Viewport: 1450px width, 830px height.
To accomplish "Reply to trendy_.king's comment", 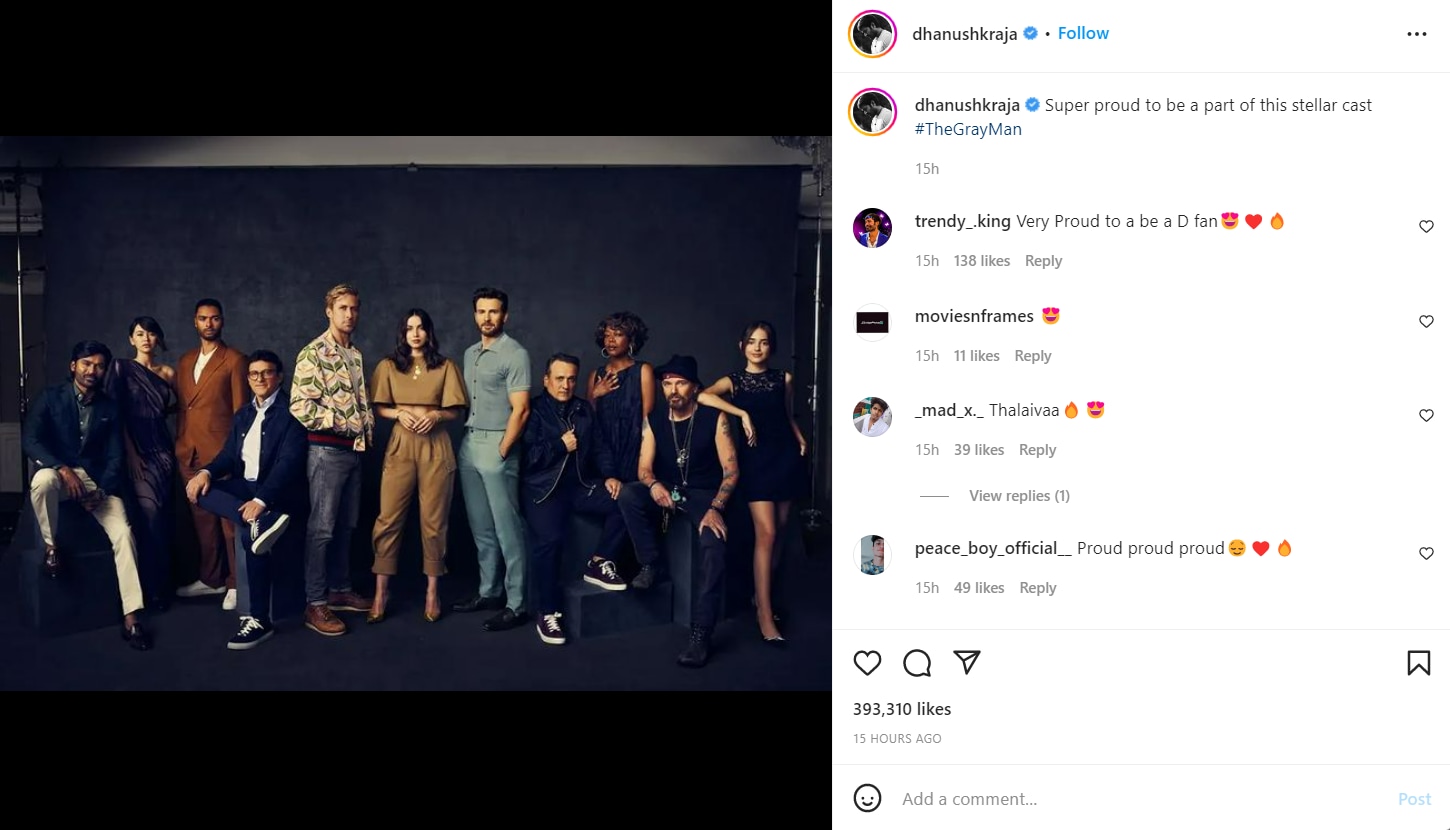I will (x=1043, y=261).
